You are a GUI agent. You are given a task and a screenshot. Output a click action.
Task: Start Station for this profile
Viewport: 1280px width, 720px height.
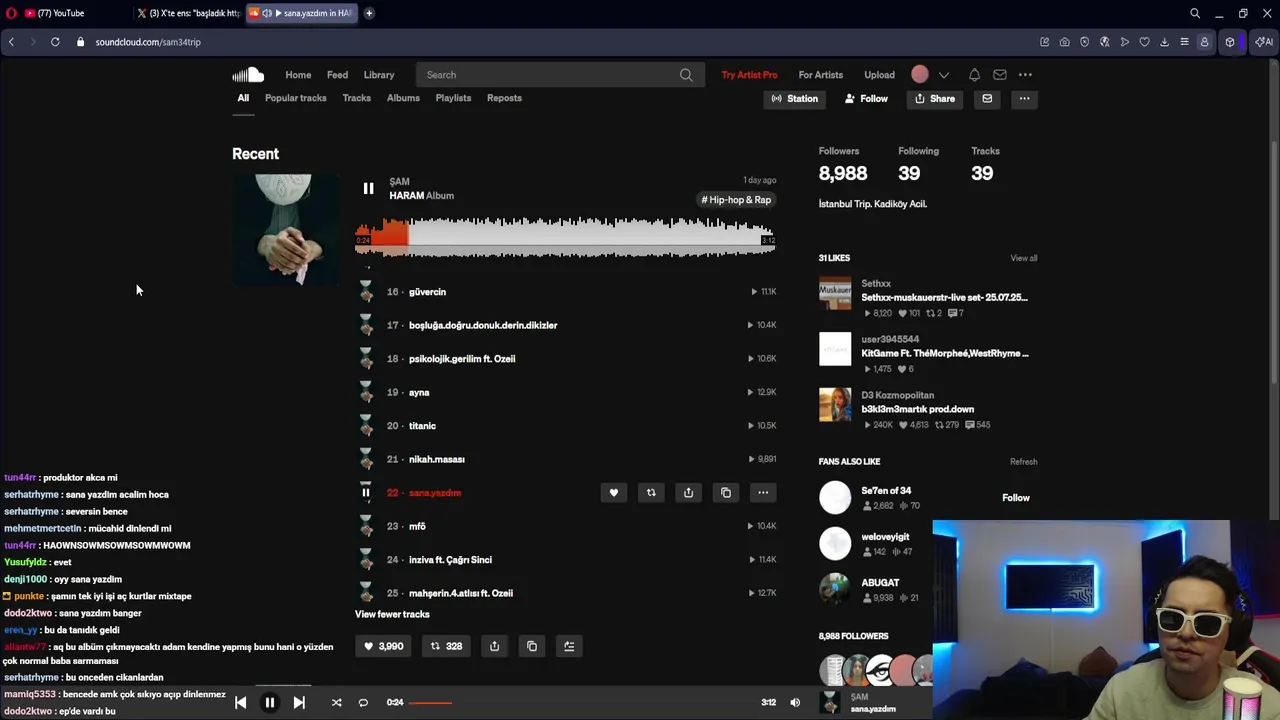point(795,99)
